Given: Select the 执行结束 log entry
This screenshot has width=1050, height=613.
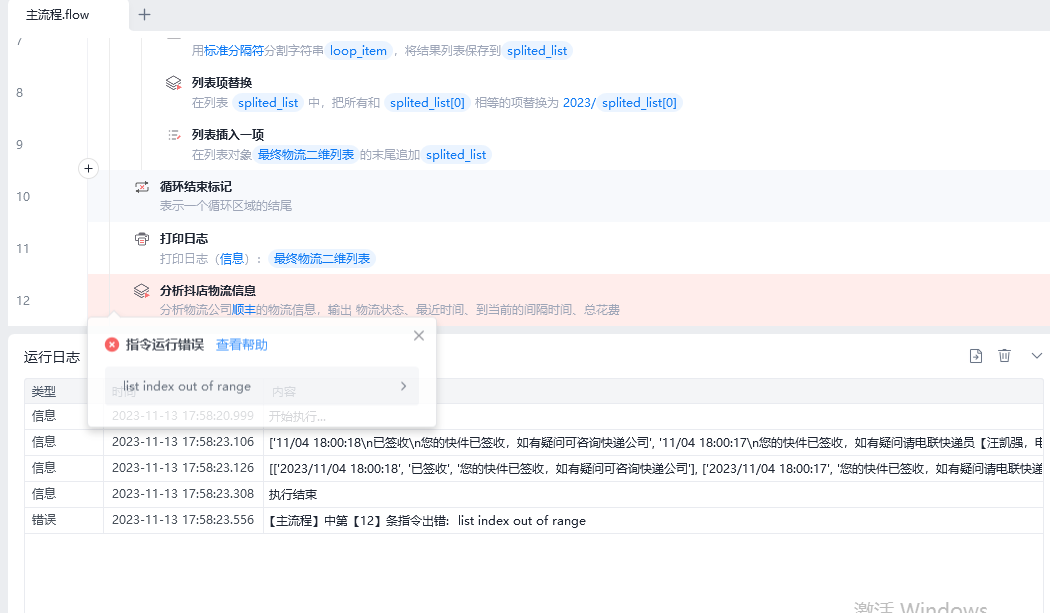Looking at the screenshot, I should pyautogui.click(x=291, y=494).
